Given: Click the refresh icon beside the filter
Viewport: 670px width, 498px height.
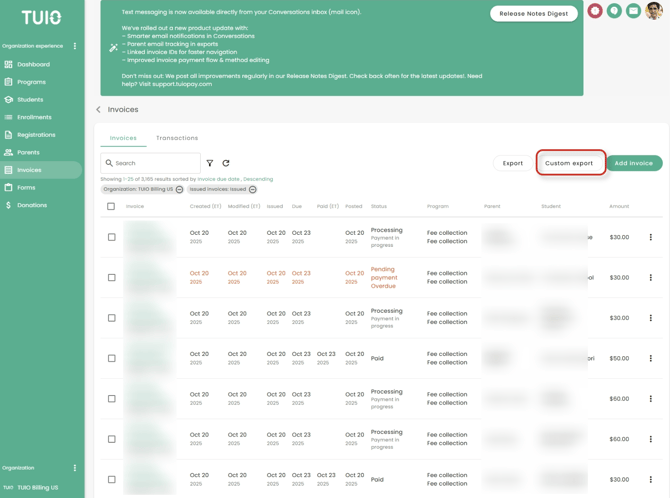Looking at the screenshot, I should 226,163.
